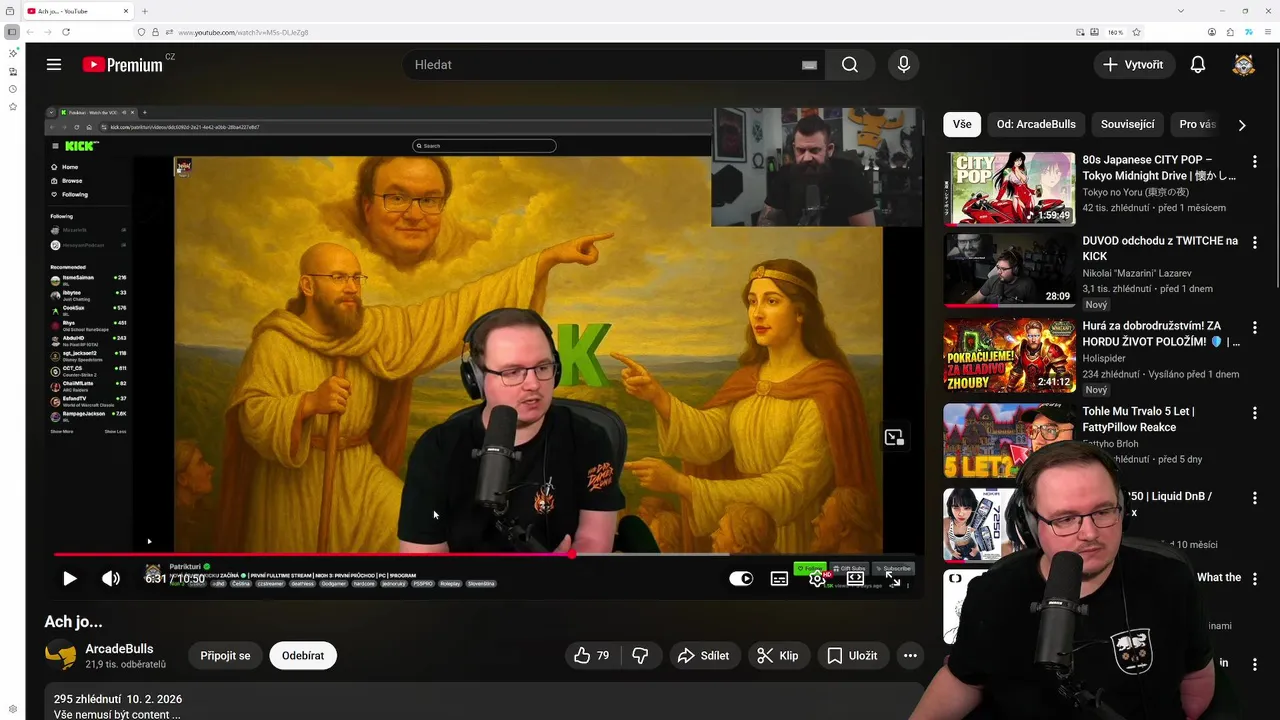Open 80s Japanese CITY POP thumbnail
This screenshot has height=720, width=1280.
click(1011, 189)
